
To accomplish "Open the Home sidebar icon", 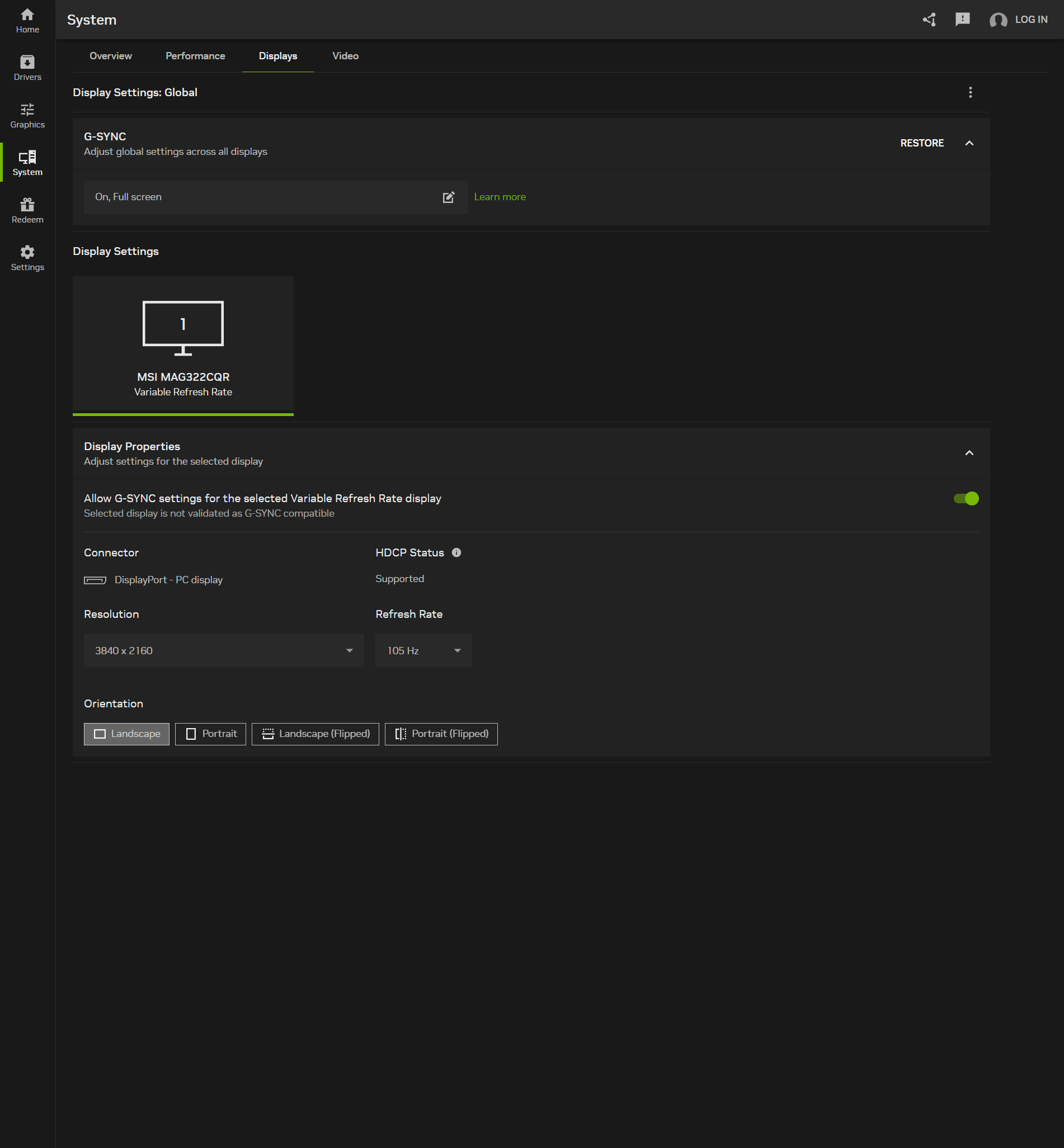I will tap(27, 20).
